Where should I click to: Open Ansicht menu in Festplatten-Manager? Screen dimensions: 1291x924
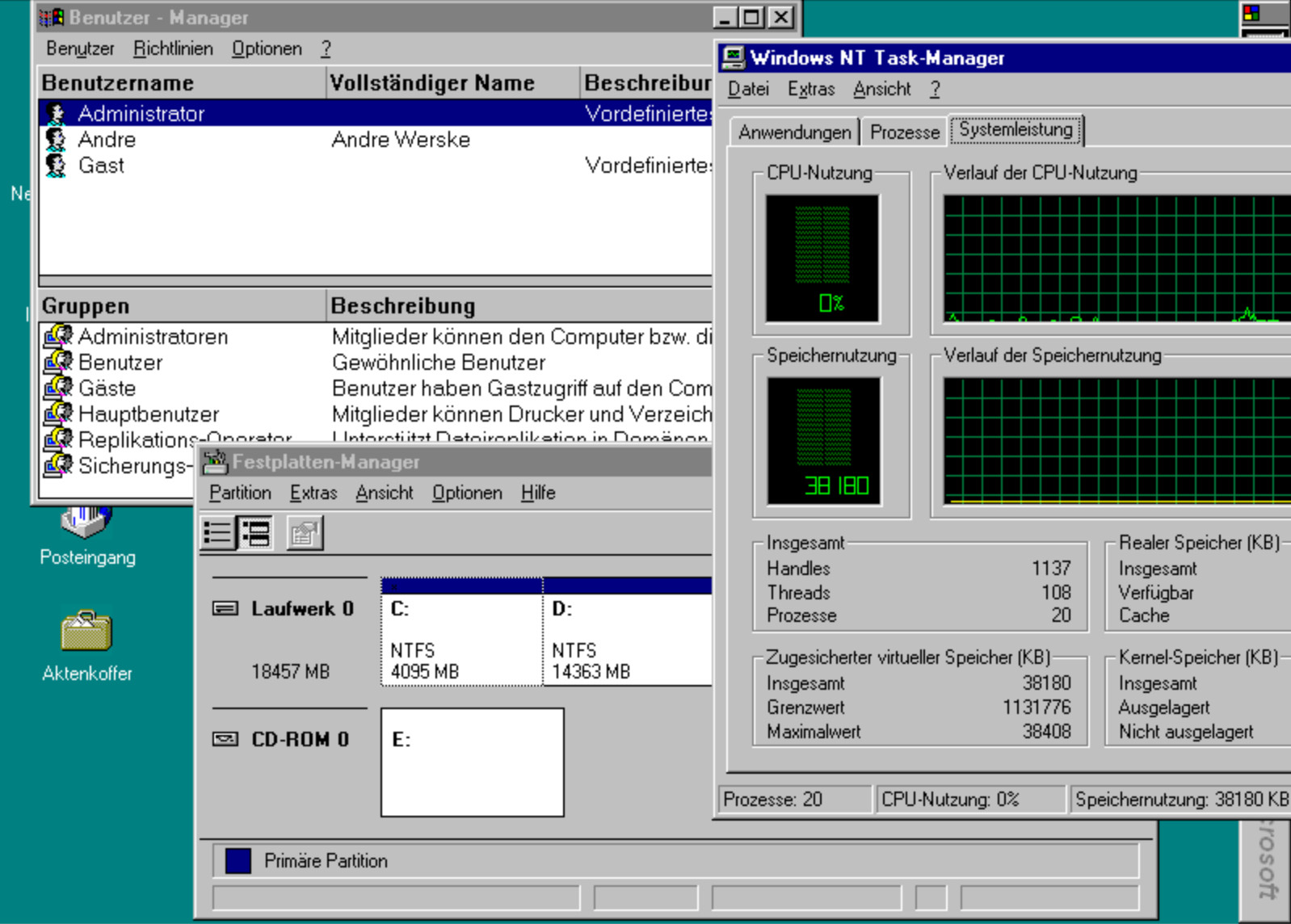pos(385,493)
